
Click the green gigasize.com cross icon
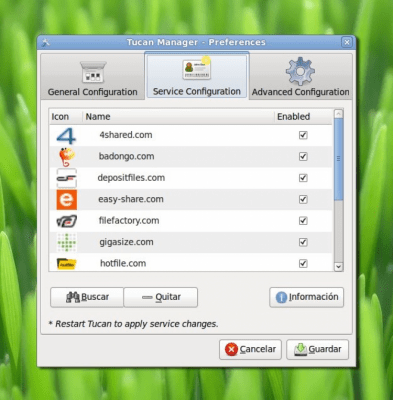[x=67, y=242]
